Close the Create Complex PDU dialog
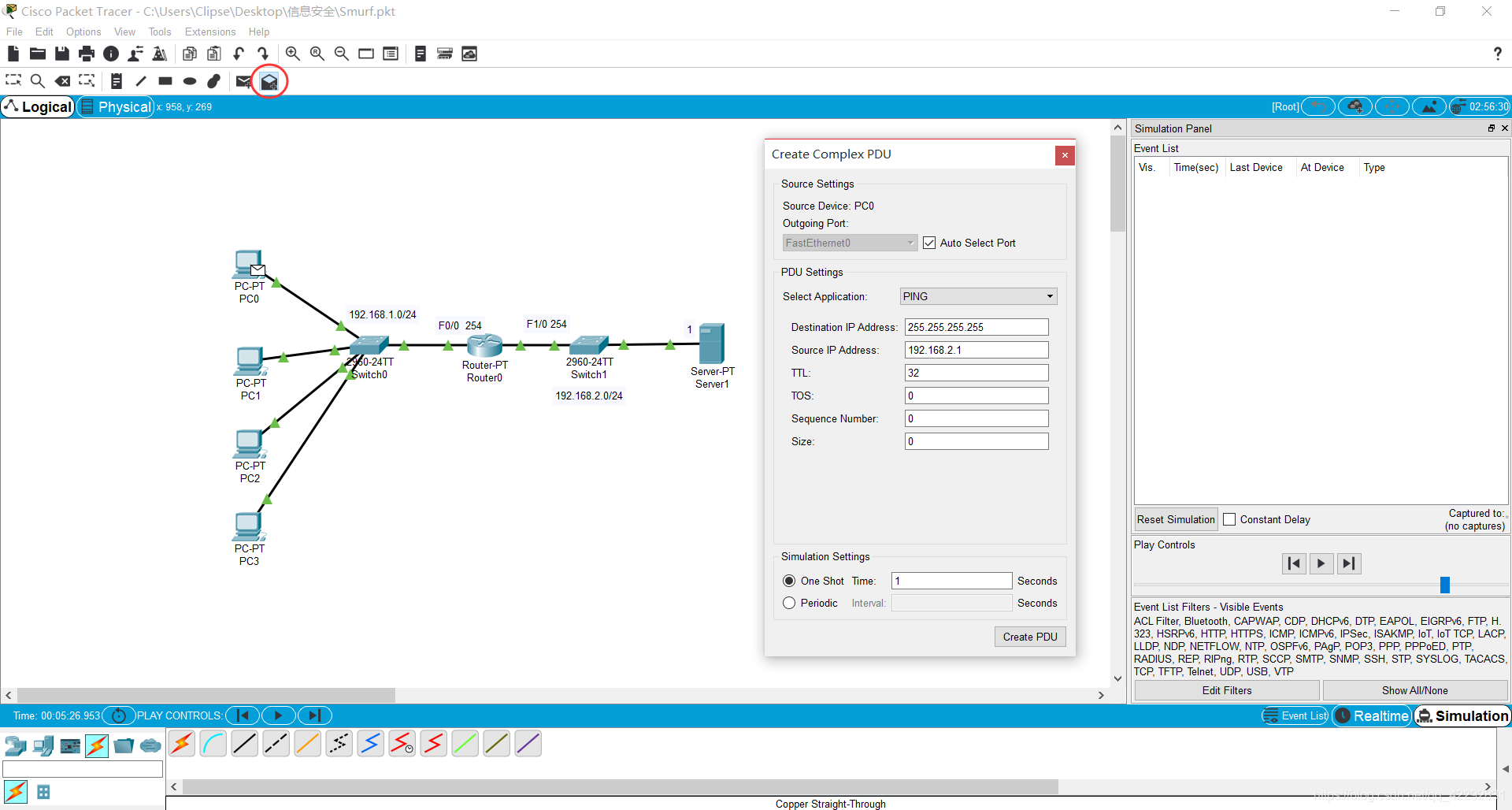The image size is (1512, 810). tap(1065, 155)
